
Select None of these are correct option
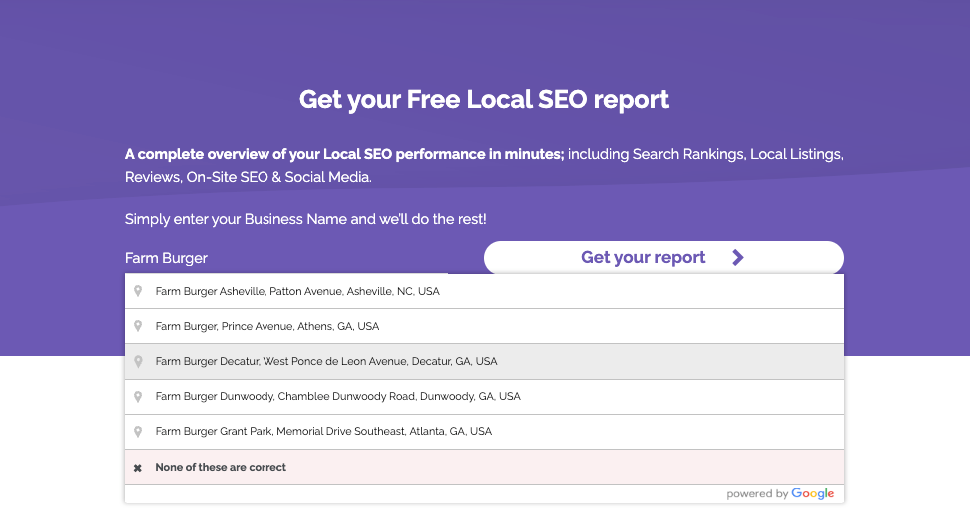484,467
